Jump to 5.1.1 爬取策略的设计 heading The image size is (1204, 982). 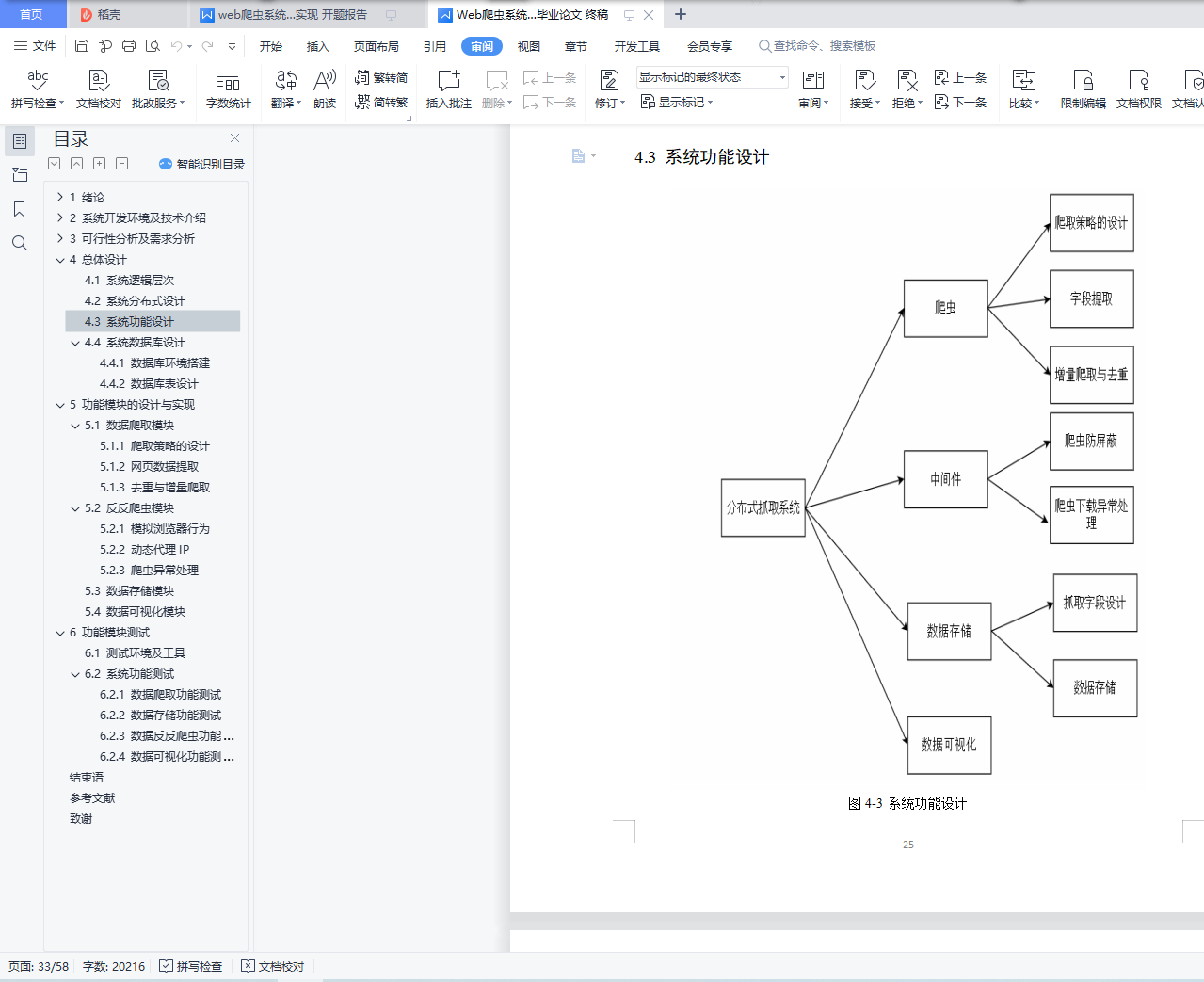[x=154, y=446]
